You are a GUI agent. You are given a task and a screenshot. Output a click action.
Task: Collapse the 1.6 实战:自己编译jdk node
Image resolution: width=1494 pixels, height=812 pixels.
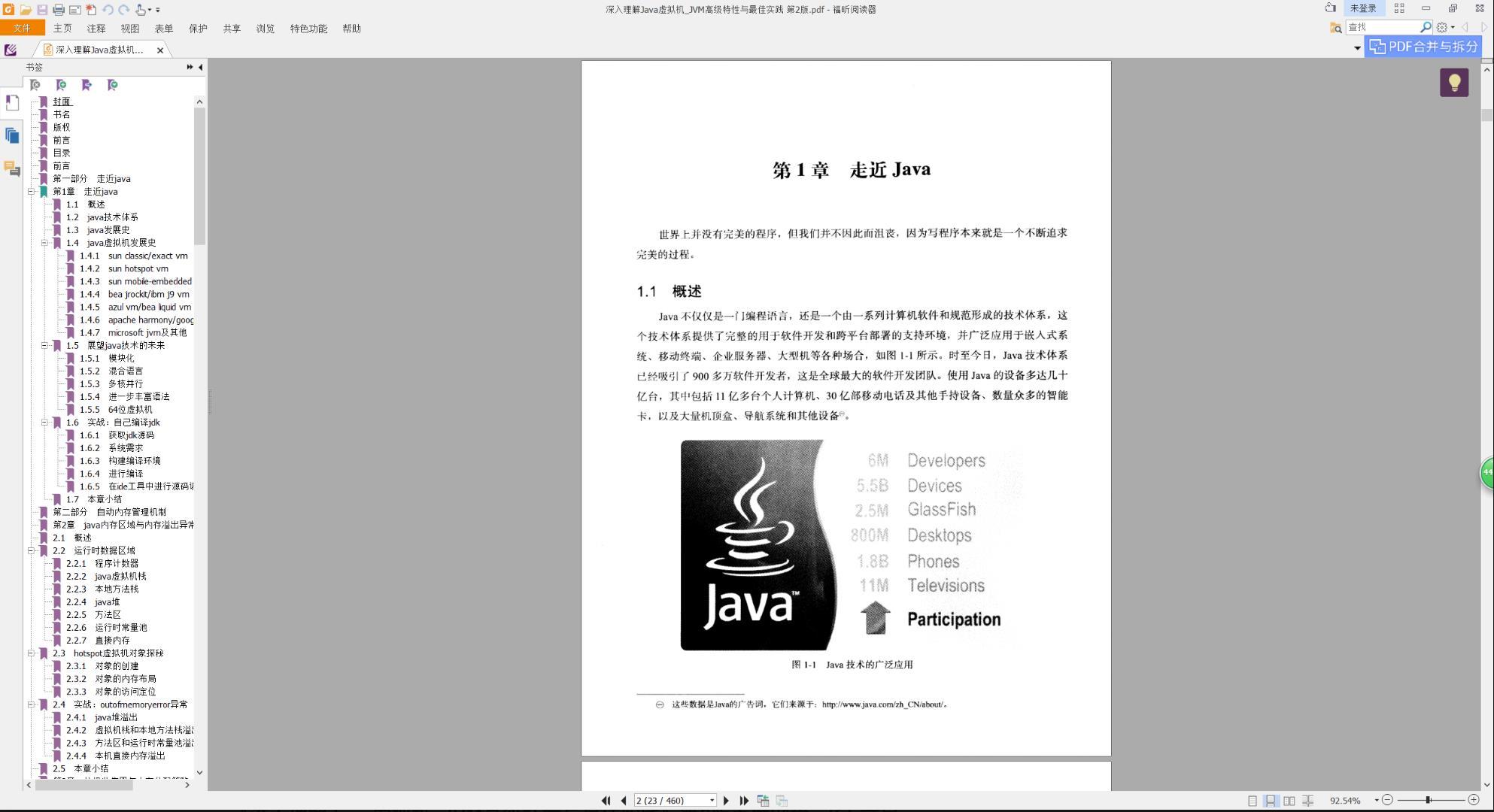tap(44, 423)
